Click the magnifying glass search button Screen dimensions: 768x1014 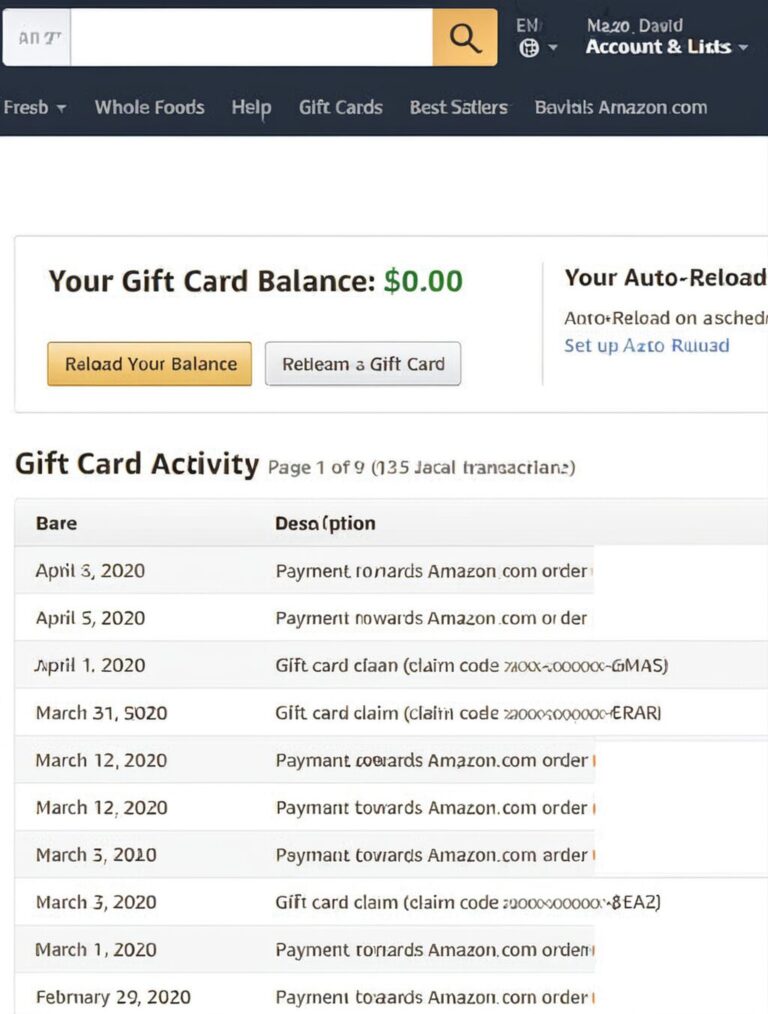click(x=465, y=38)
